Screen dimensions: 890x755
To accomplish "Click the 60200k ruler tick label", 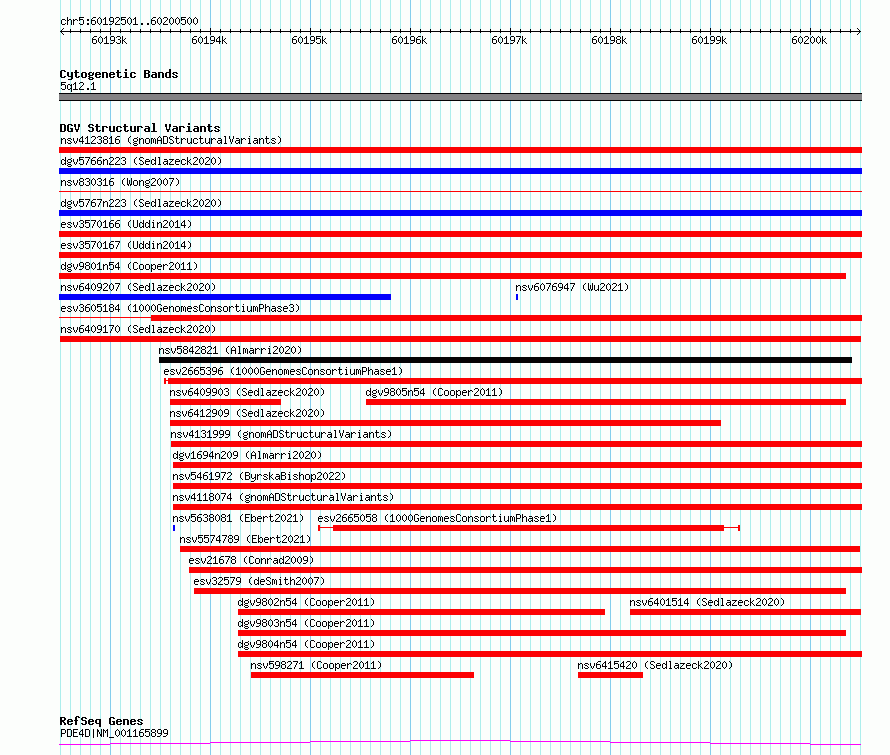I will [x=809, y=40].
